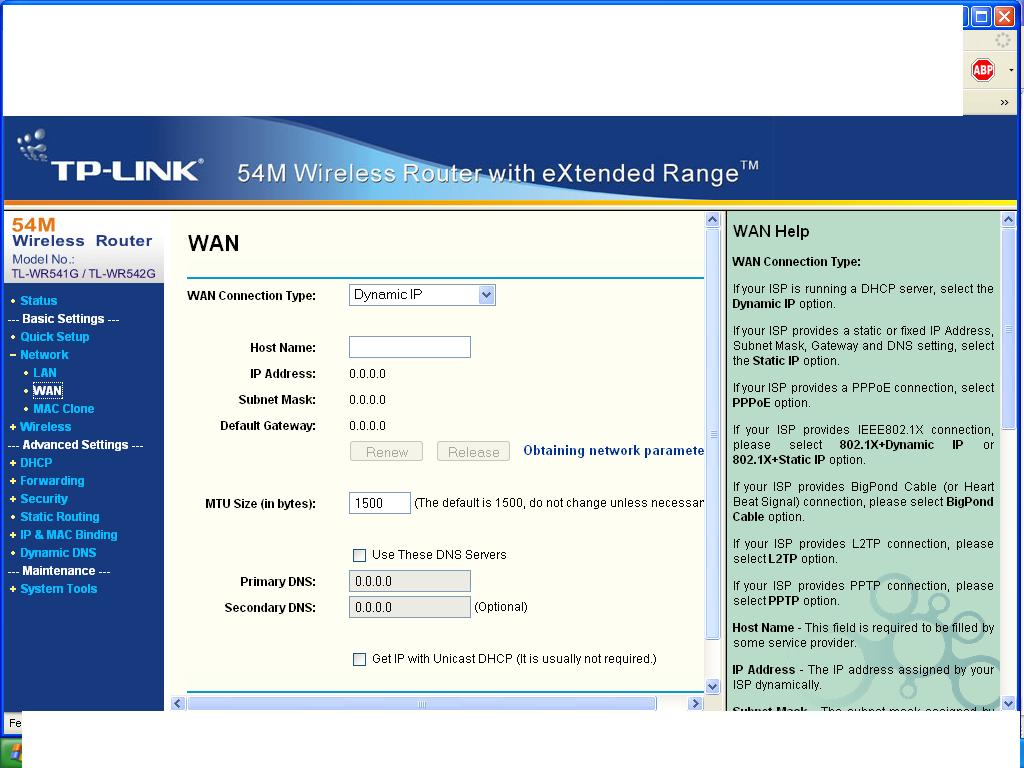Open the ABP icon dropdown arrow
Image resolution: width=1024 pixels, height=768 pixels.
pos(1011,70)
